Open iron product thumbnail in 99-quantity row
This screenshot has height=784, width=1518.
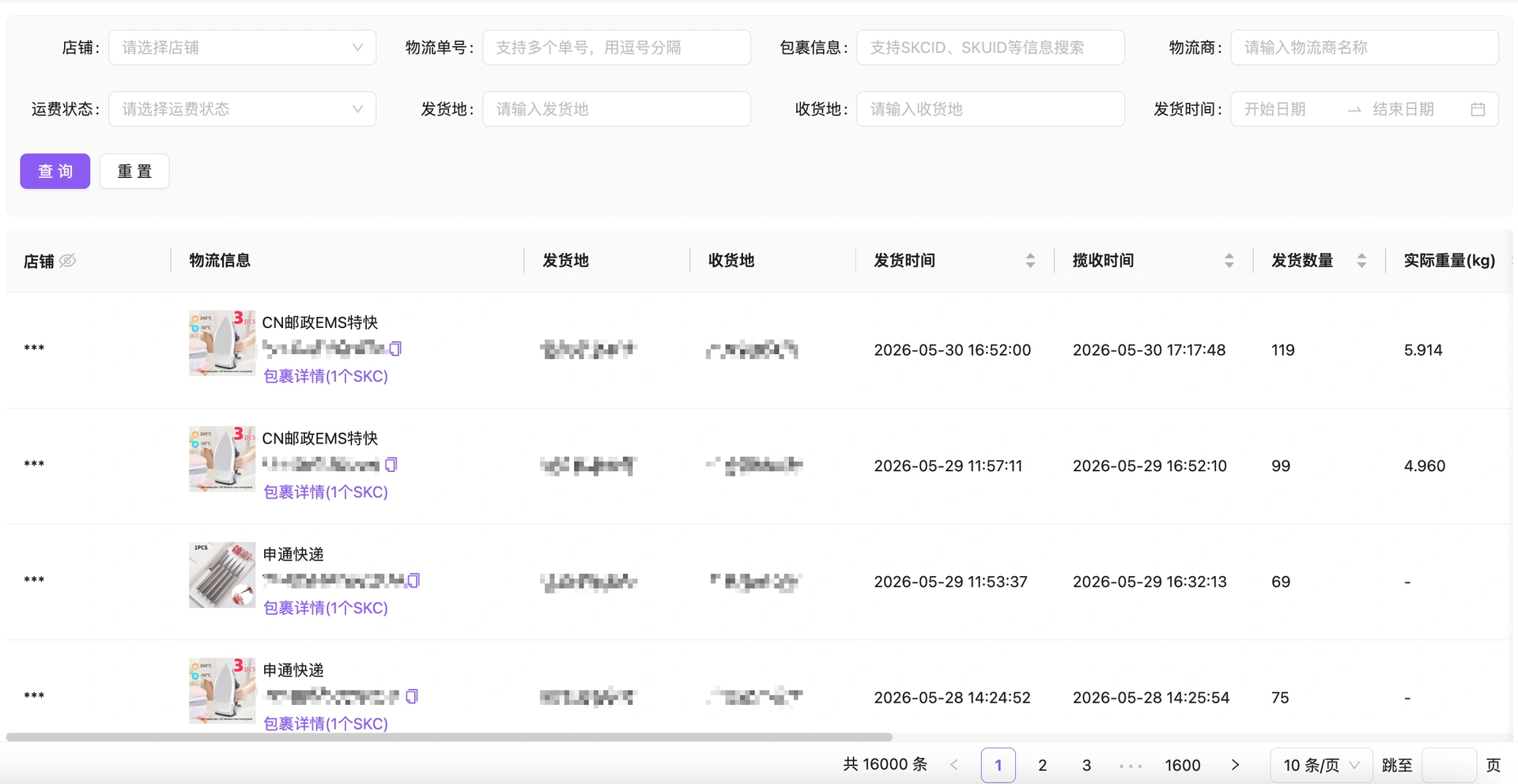222,458
